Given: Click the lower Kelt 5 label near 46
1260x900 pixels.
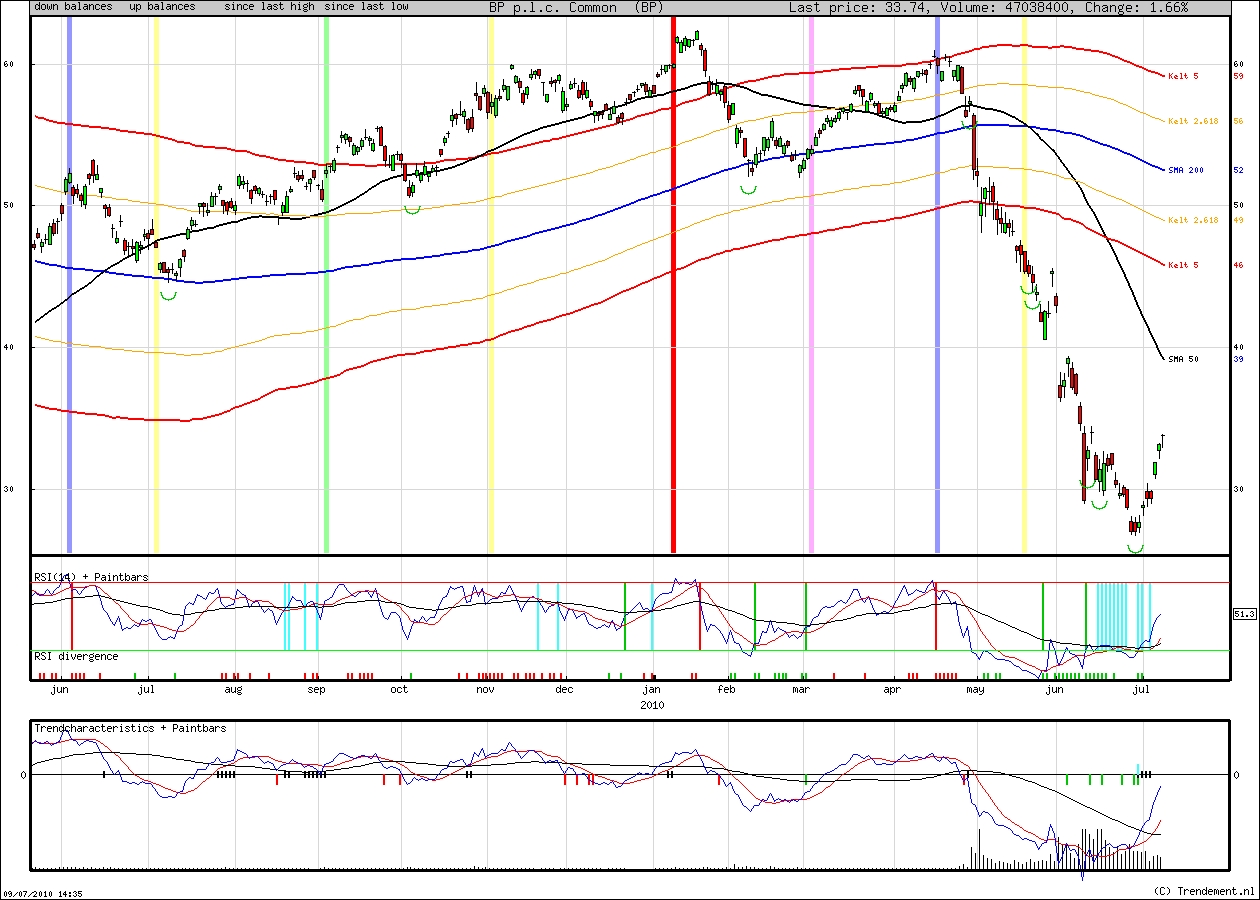Looking at the screenshot, I should click(x=1183, y=265).
